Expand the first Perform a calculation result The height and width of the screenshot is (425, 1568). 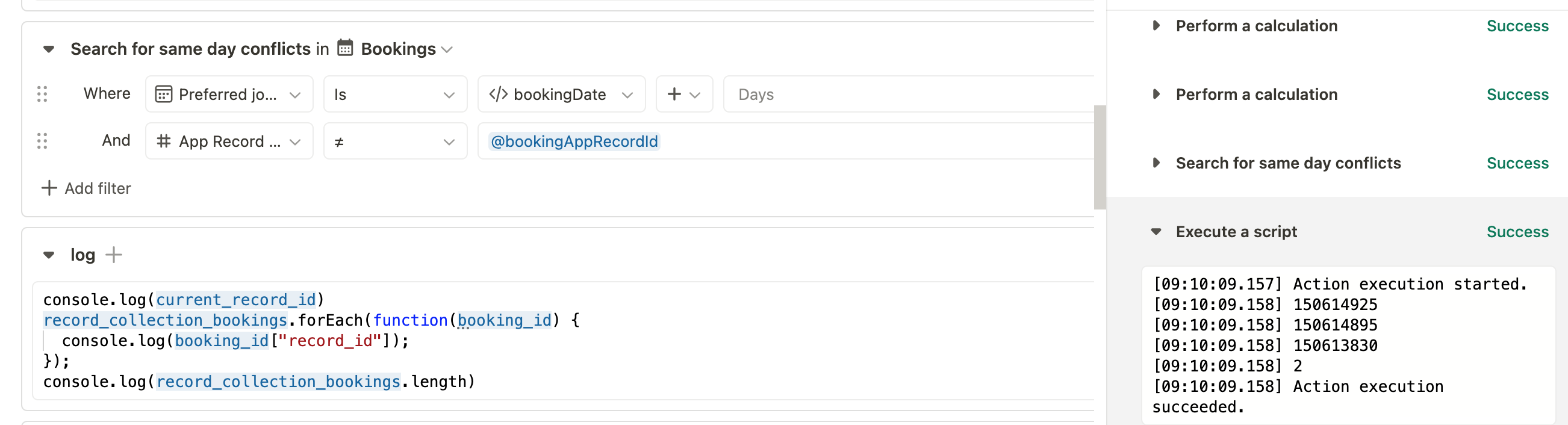click(1156, 25)
